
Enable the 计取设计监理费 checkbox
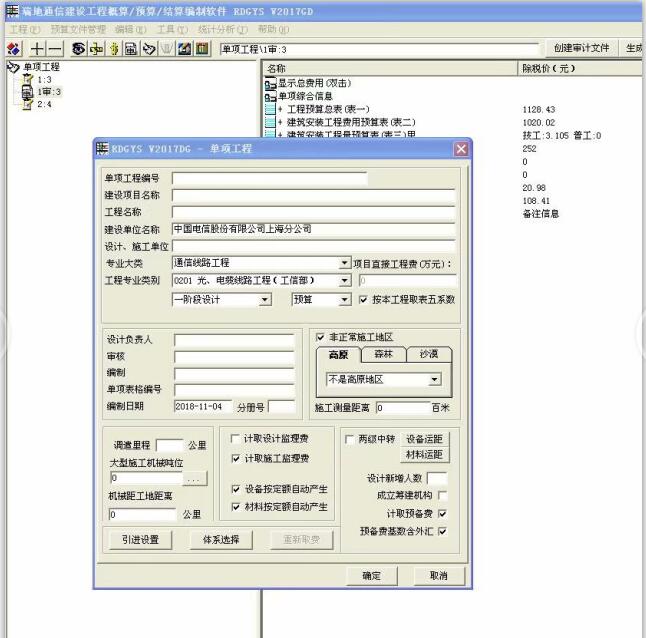coord(236,439)
